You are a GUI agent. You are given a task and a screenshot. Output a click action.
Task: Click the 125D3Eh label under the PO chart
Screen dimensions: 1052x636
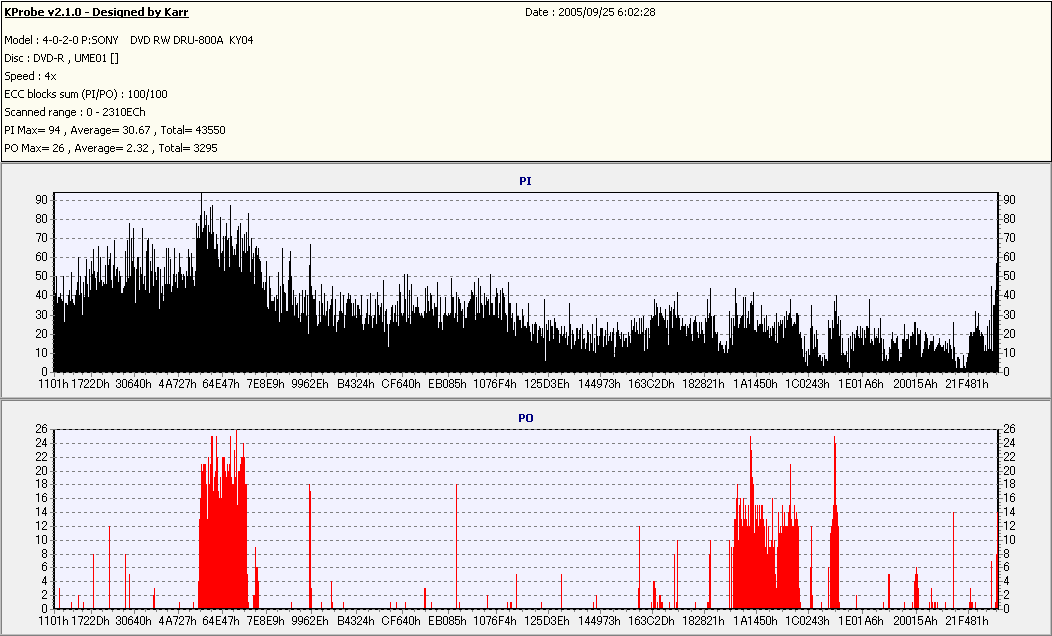547,621
